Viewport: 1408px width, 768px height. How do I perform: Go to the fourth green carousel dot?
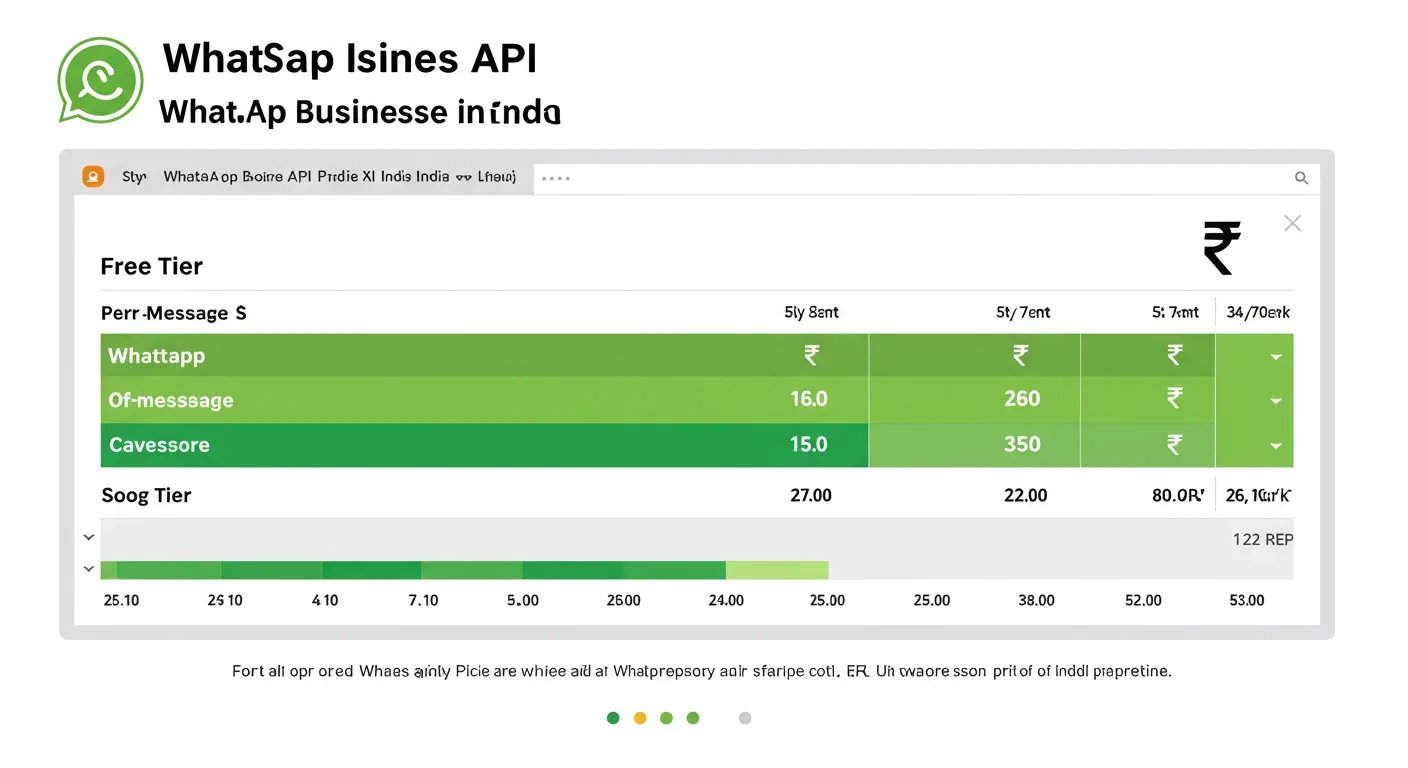pos(693,718)
